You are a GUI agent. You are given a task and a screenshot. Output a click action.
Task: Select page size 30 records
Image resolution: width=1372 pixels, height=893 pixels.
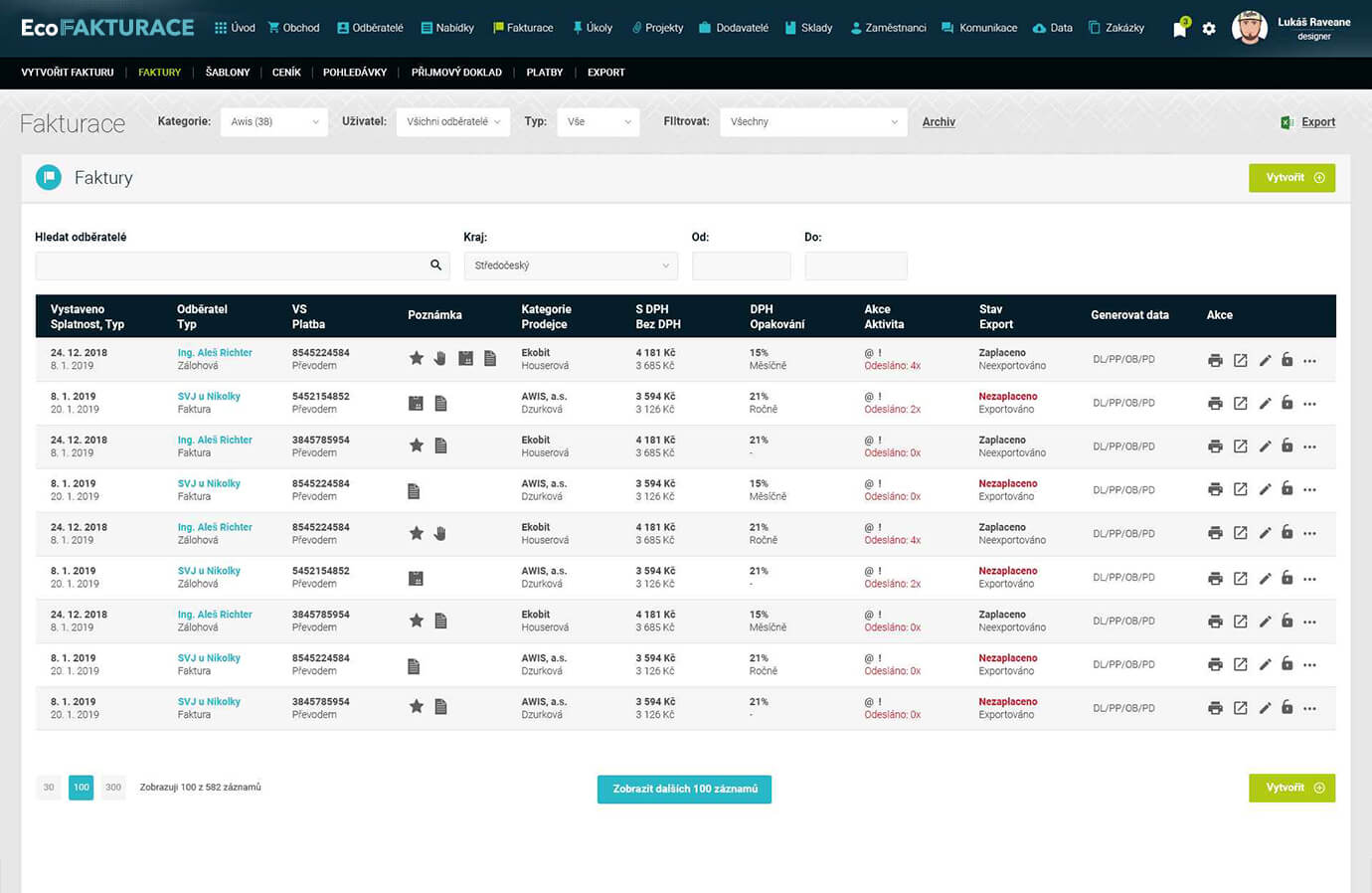click(49, 788)
